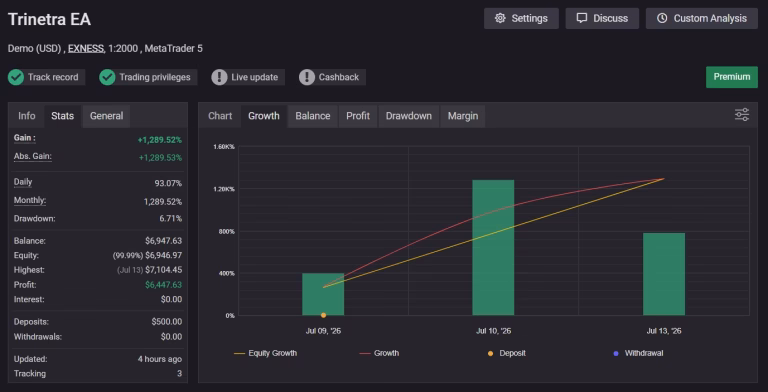Screen dimensions: 768x392
Task: Click the green Premium button
Action: pyautogui.click(x=732, y=77)
